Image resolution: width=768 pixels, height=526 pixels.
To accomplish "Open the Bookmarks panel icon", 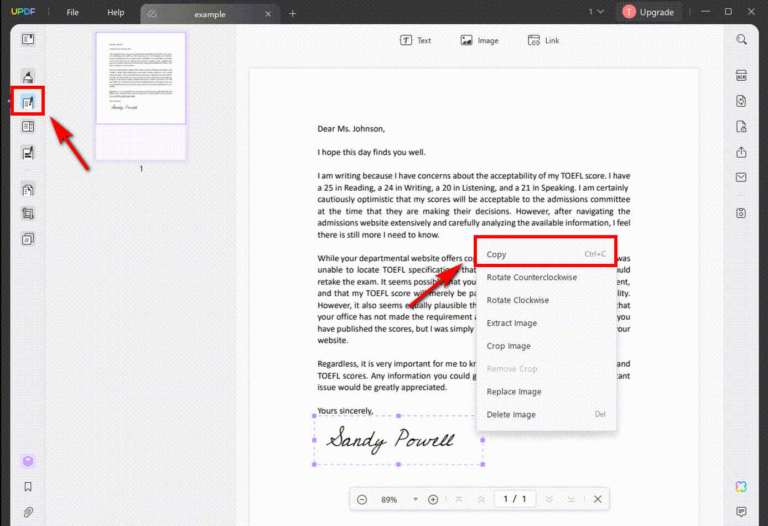I will [28, 486].
